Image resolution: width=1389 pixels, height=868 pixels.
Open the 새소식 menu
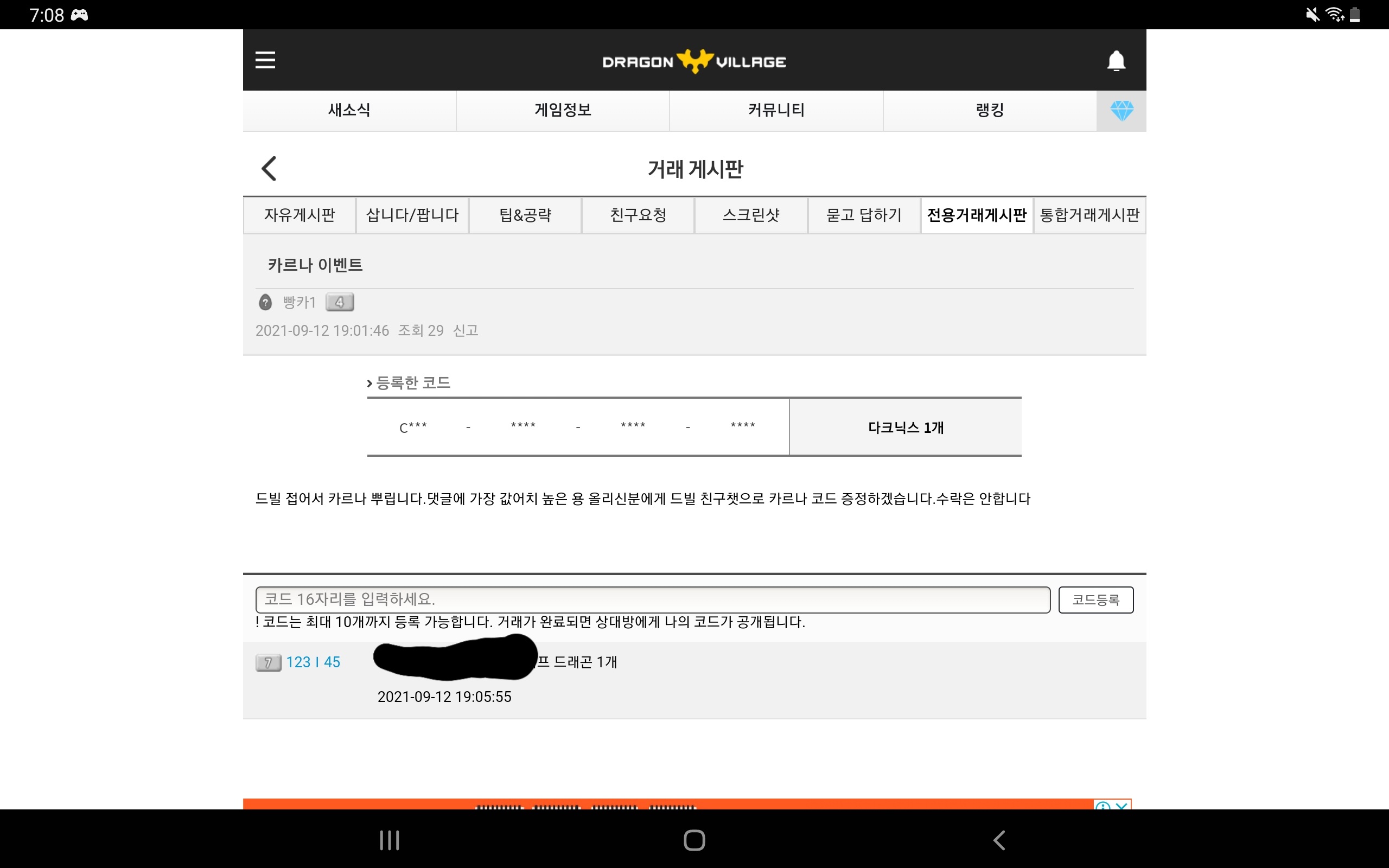pos(349,110)
